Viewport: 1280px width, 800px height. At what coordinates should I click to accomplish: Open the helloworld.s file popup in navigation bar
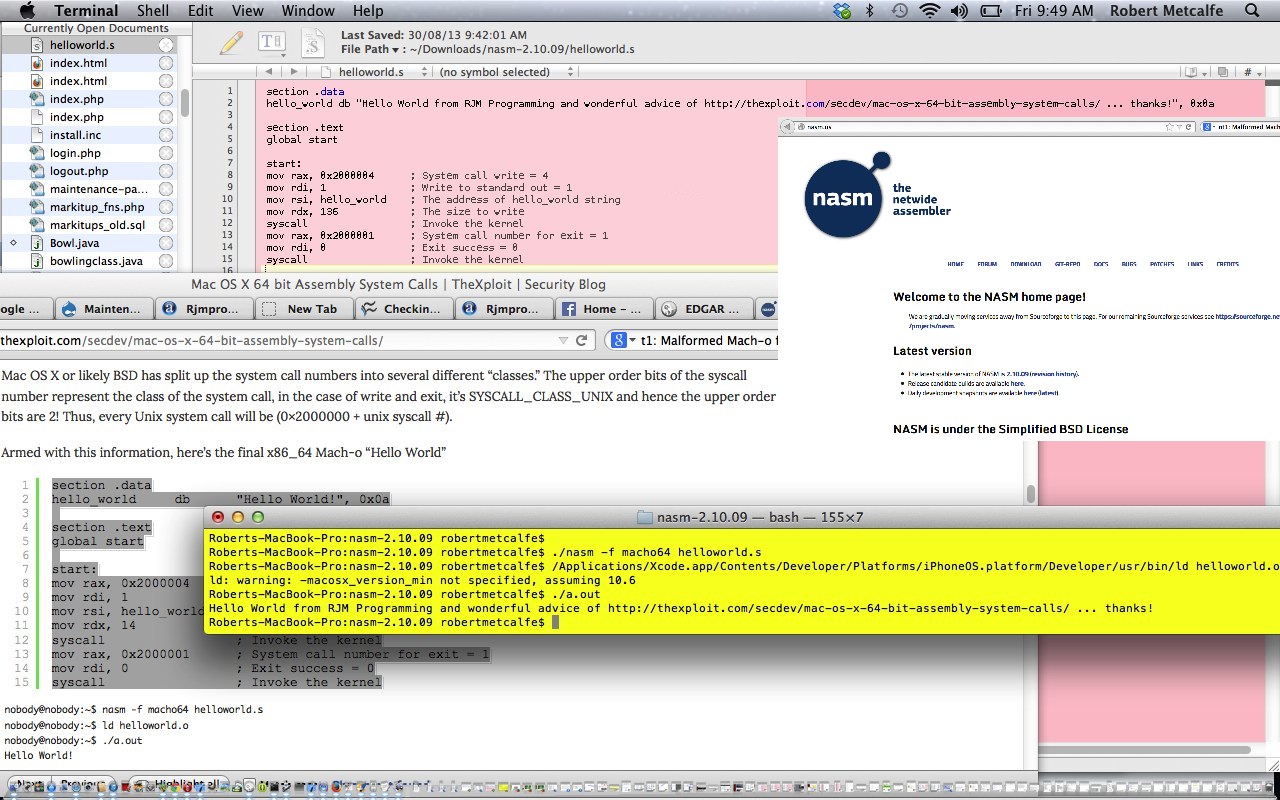(x=374, y=72)
